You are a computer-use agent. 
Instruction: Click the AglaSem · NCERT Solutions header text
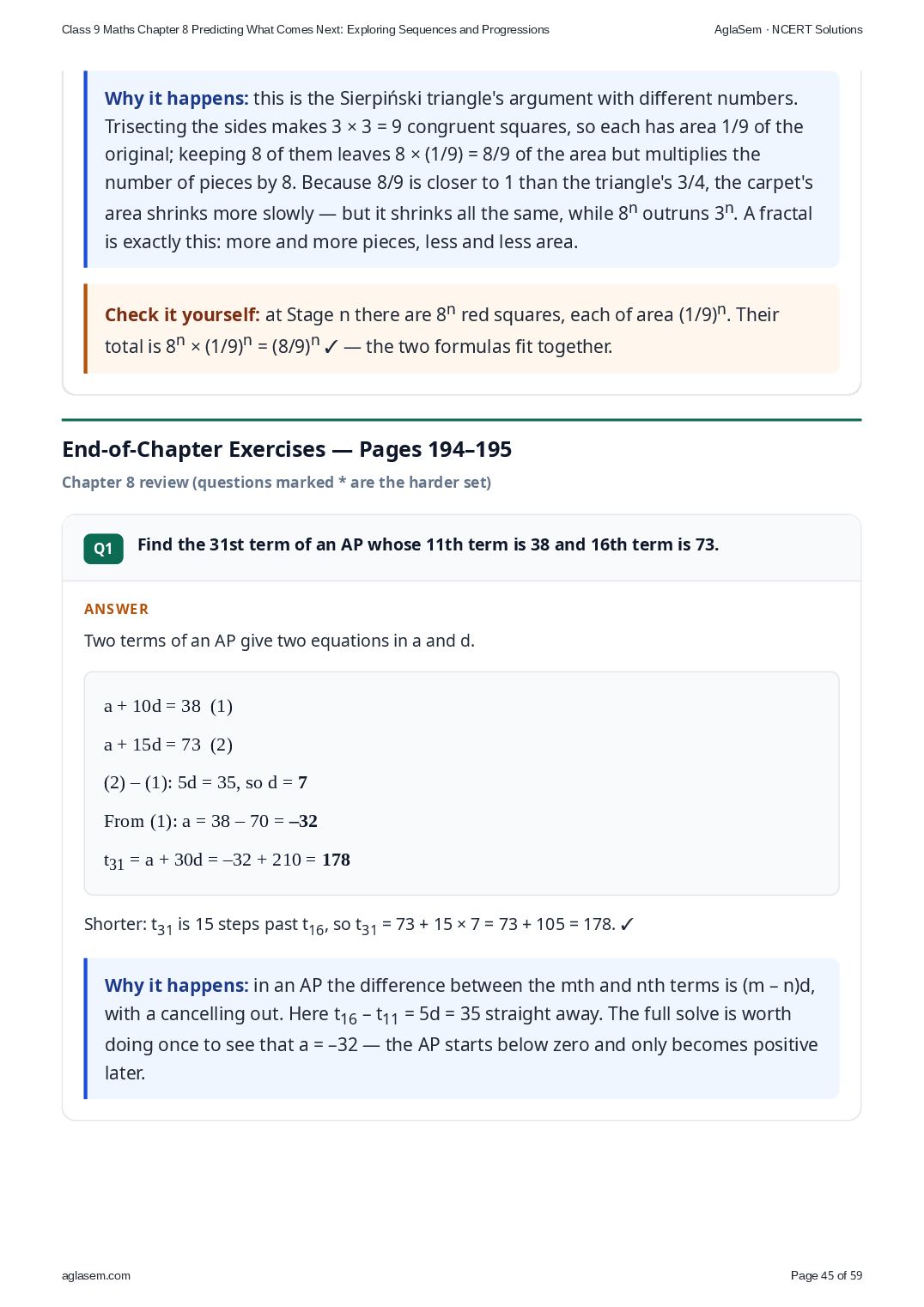[x=788, y=29]
